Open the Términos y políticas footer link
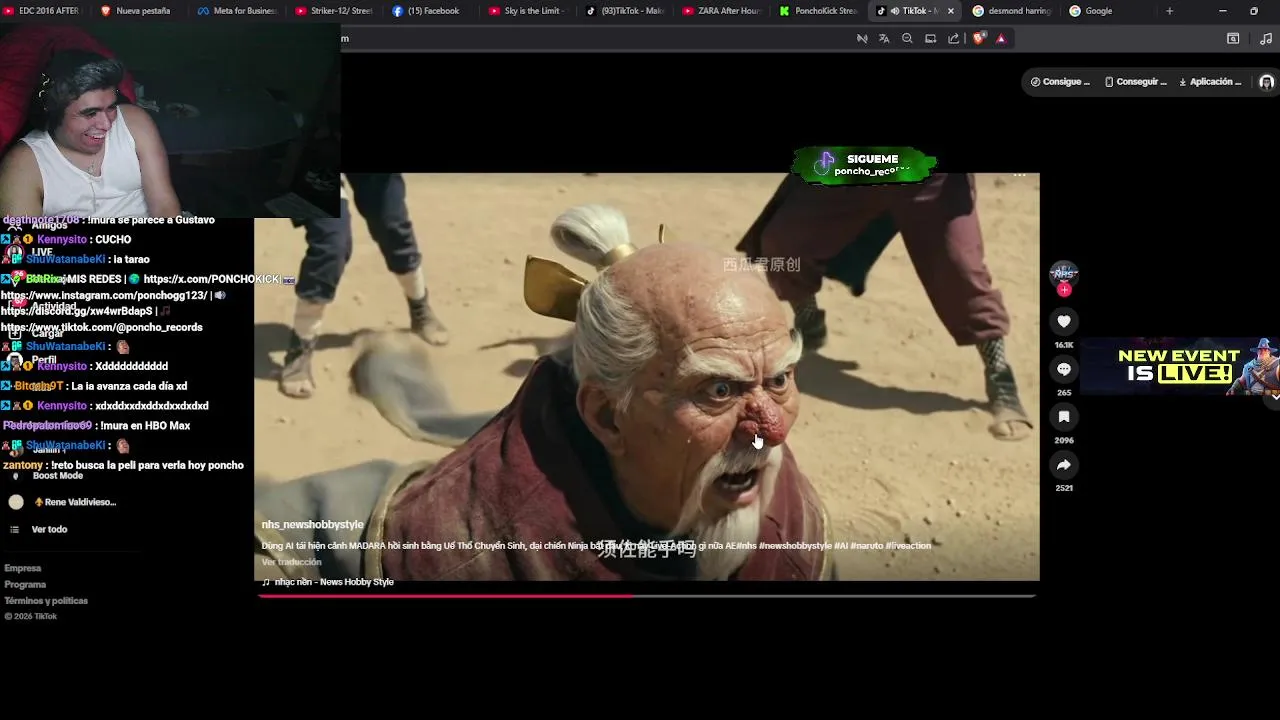The width and height of the screenshot is (1280, 720). [x=46, y=601]
